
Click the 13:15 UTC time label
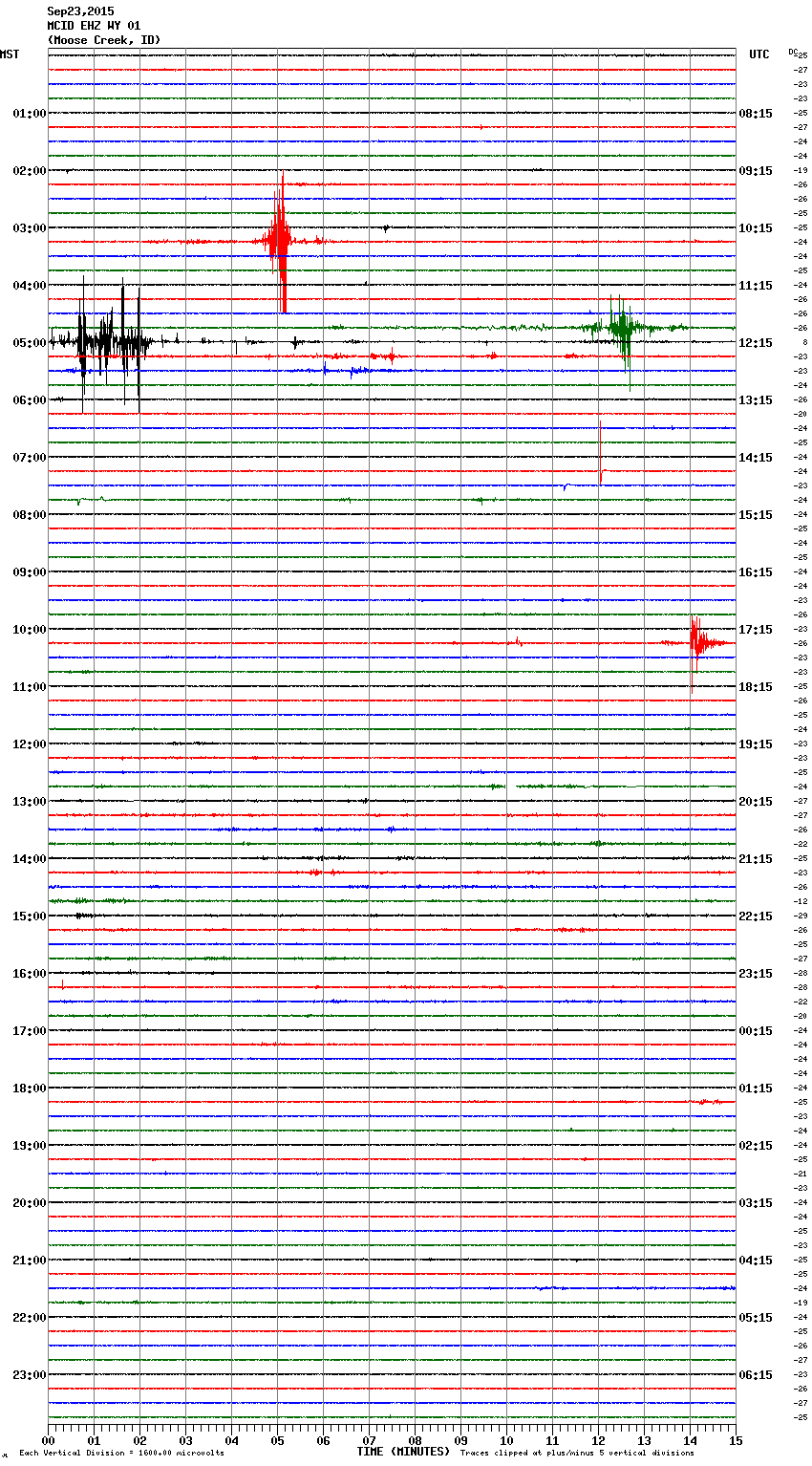756,399
